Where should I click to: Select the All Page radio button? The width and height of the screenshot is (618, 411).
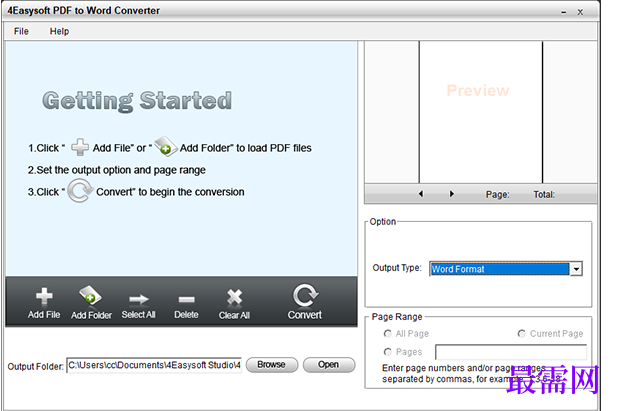(x=387, y=334)
